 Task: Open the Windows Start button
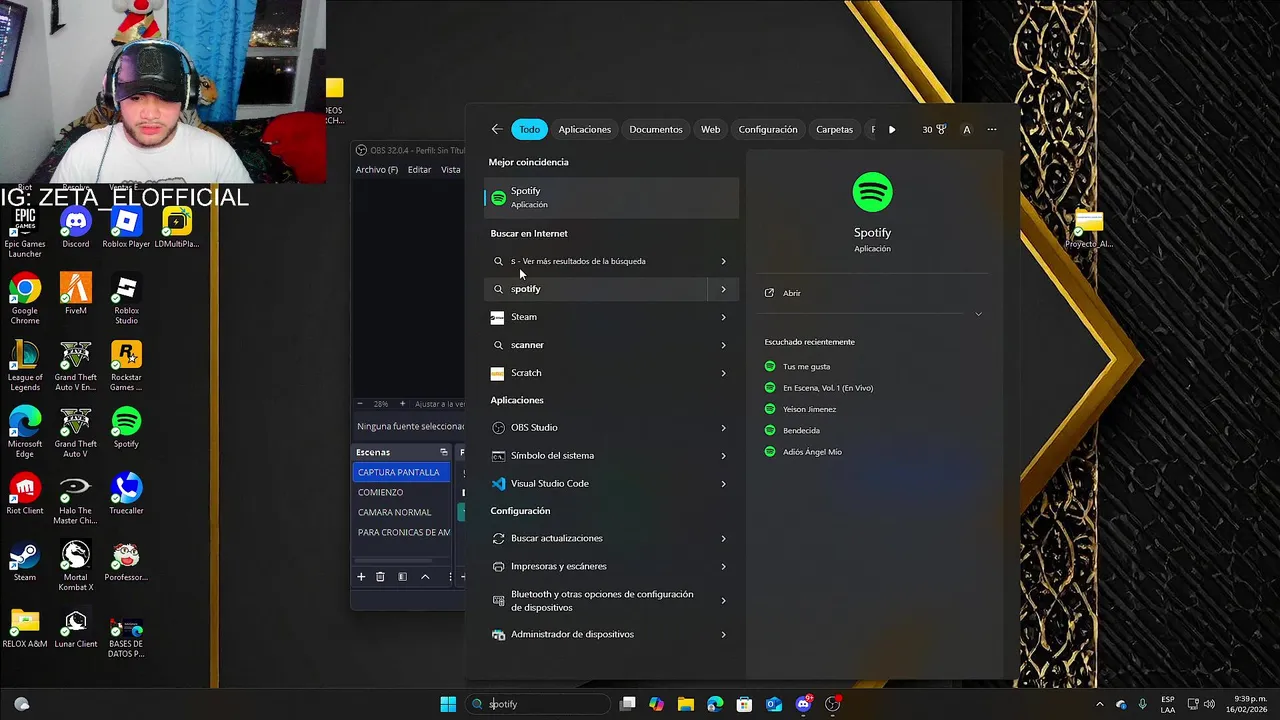tap(448, 704)
